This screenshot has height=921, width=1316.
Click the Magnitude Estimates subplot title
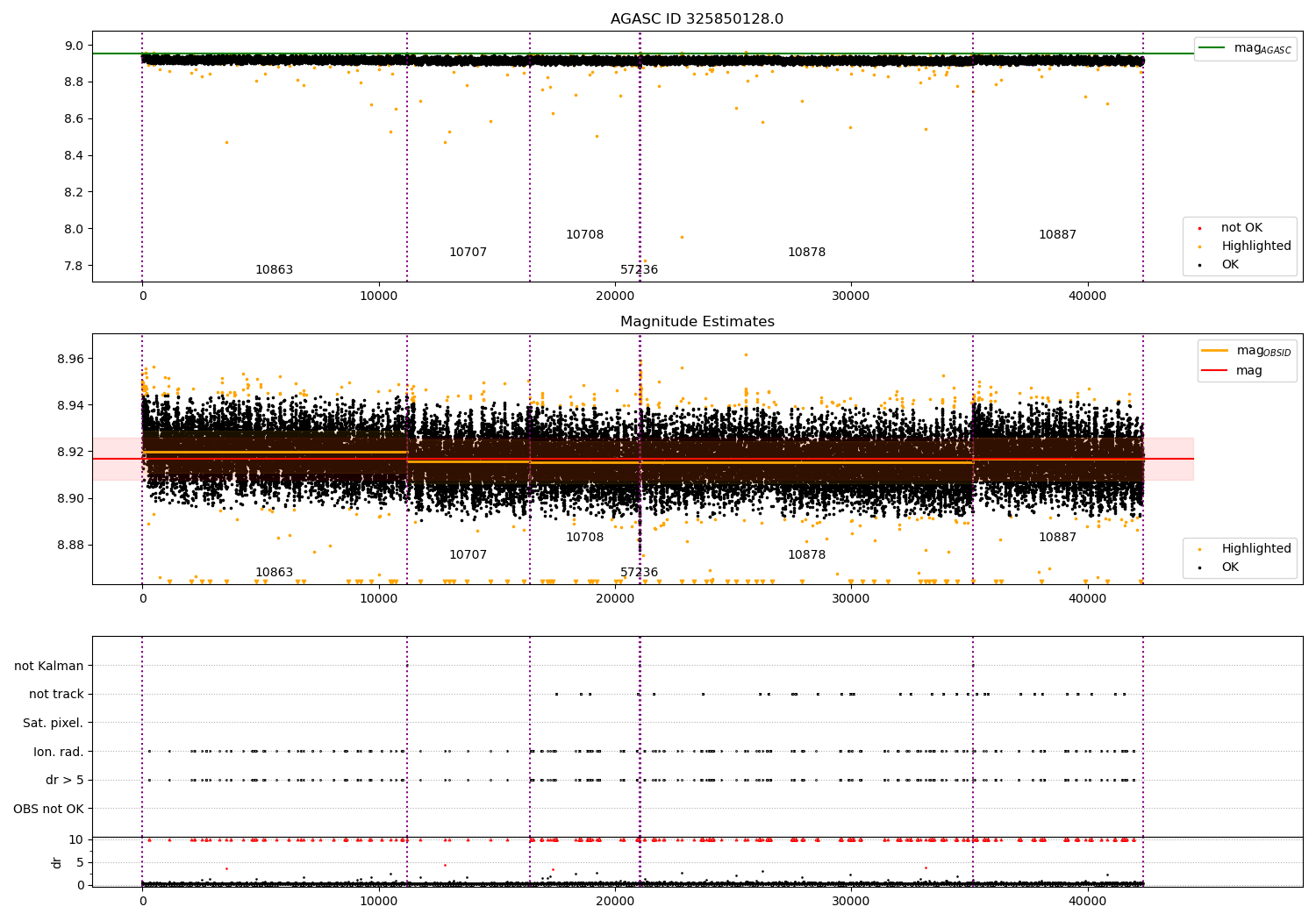pyautogui.click(x=697, y=322)
